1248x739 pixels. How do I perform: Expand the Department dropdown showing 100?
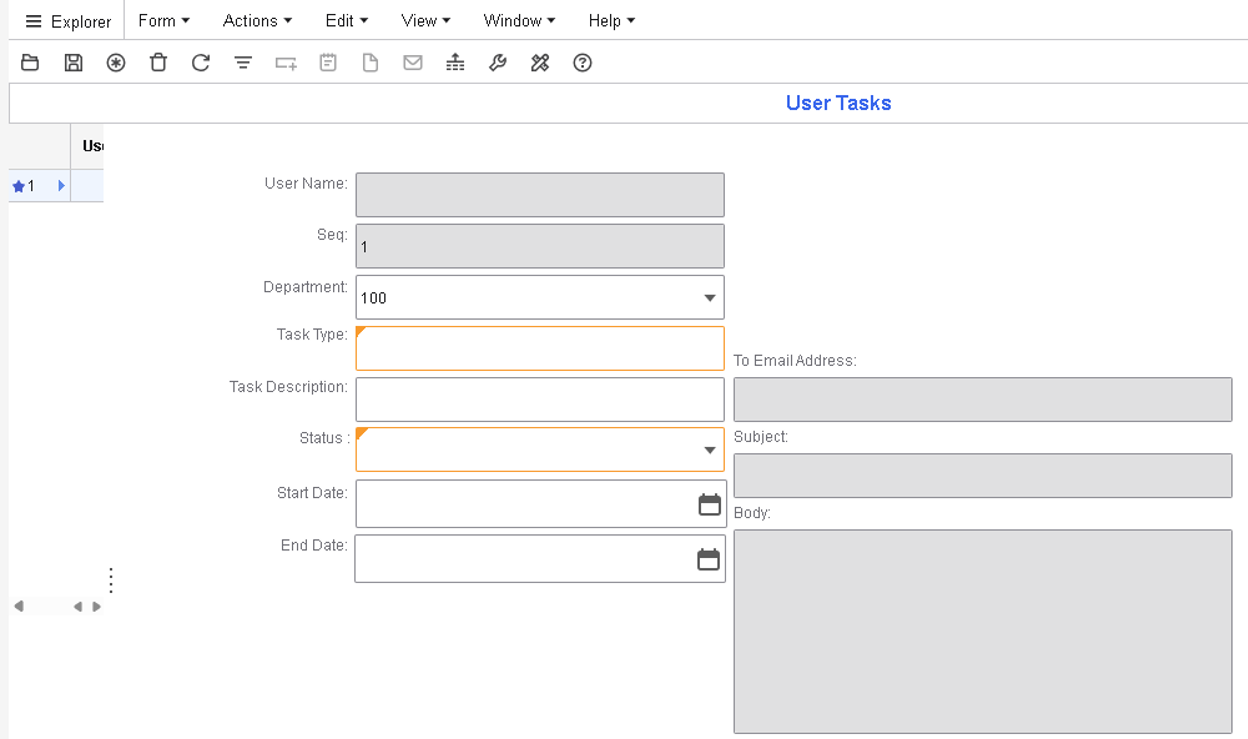709,298
